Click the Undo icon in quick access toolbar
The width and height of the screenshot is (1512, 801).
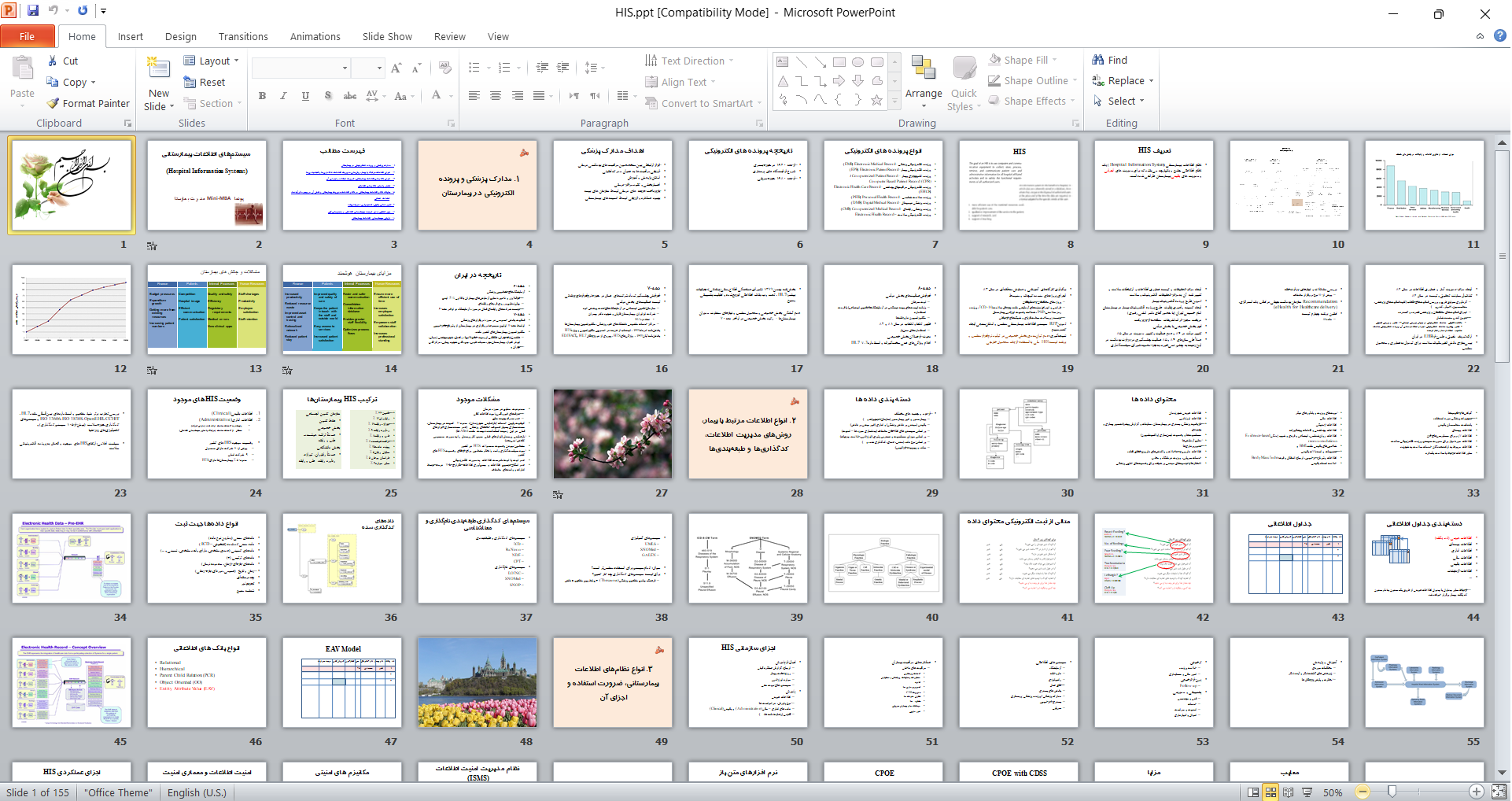click(53, 11)
